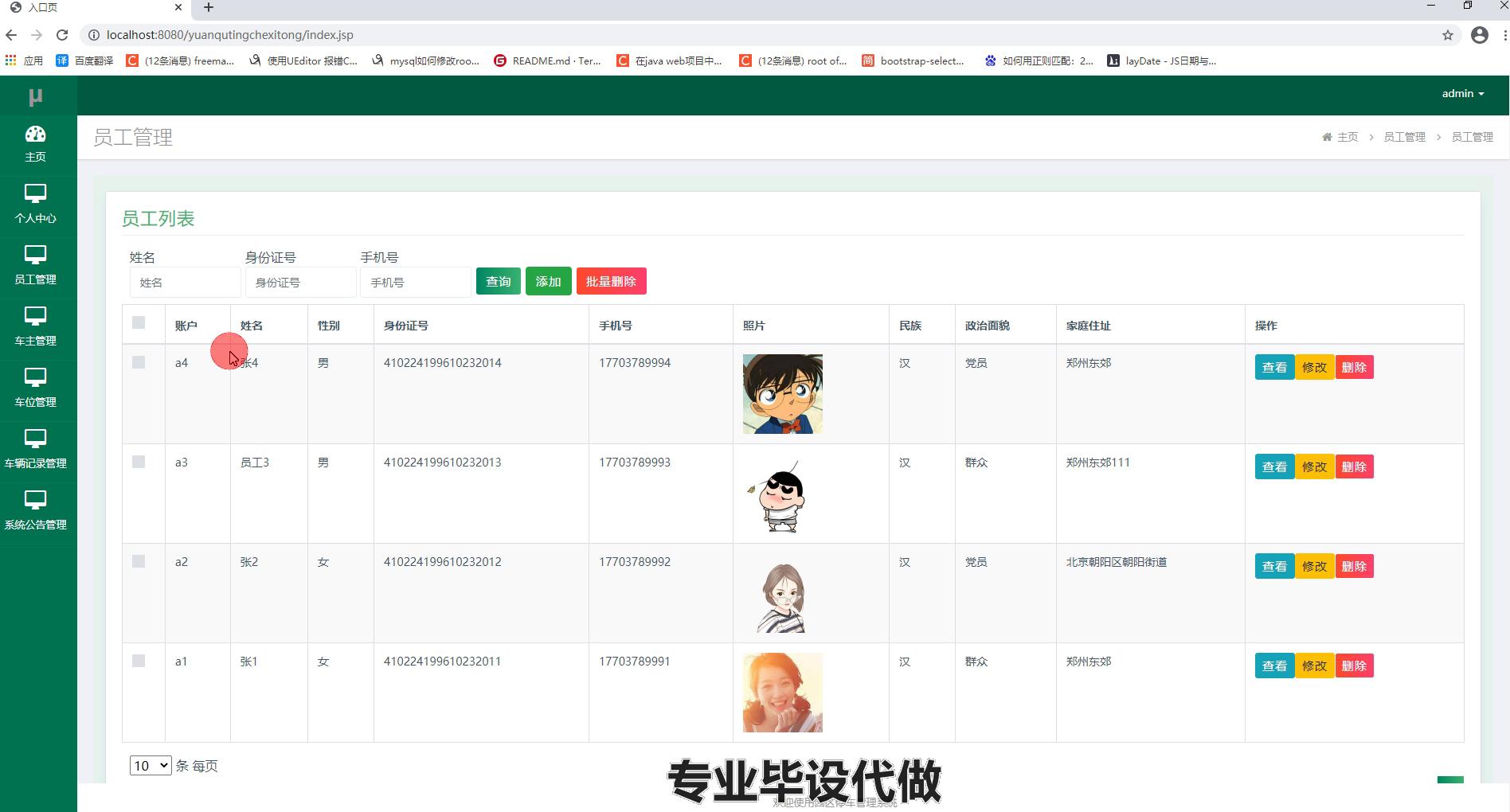Image resolution: width=1510 pixels, height=812 pixels.
Task: Open 系统公告管理 in sidebar
Action: click(36, 511)
